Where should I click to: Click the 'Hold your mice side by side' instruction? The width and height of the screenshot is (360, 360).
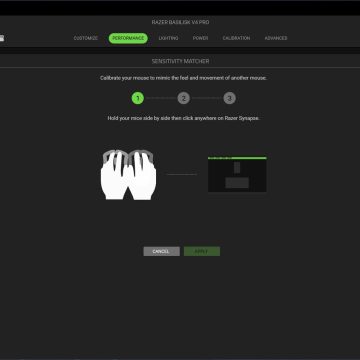183,118
